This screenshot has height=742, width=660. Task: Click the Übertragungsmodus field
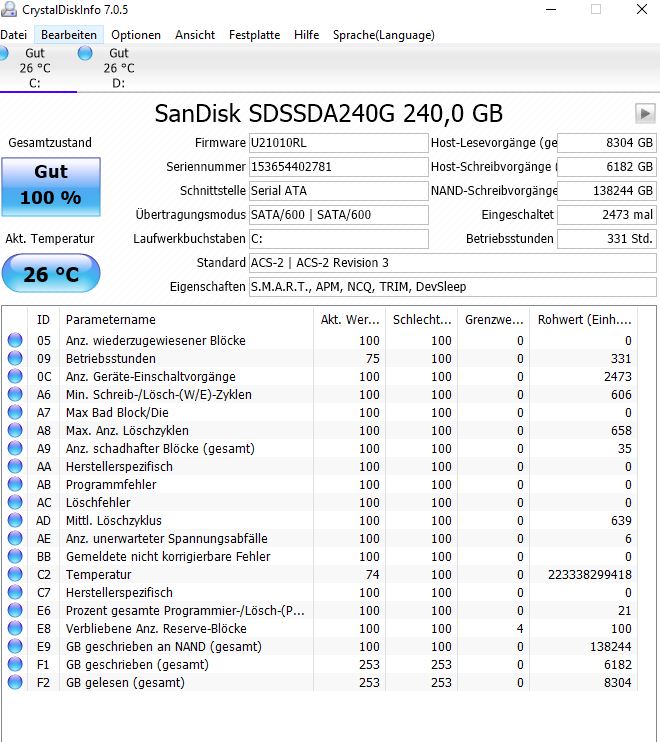(339, 215)
